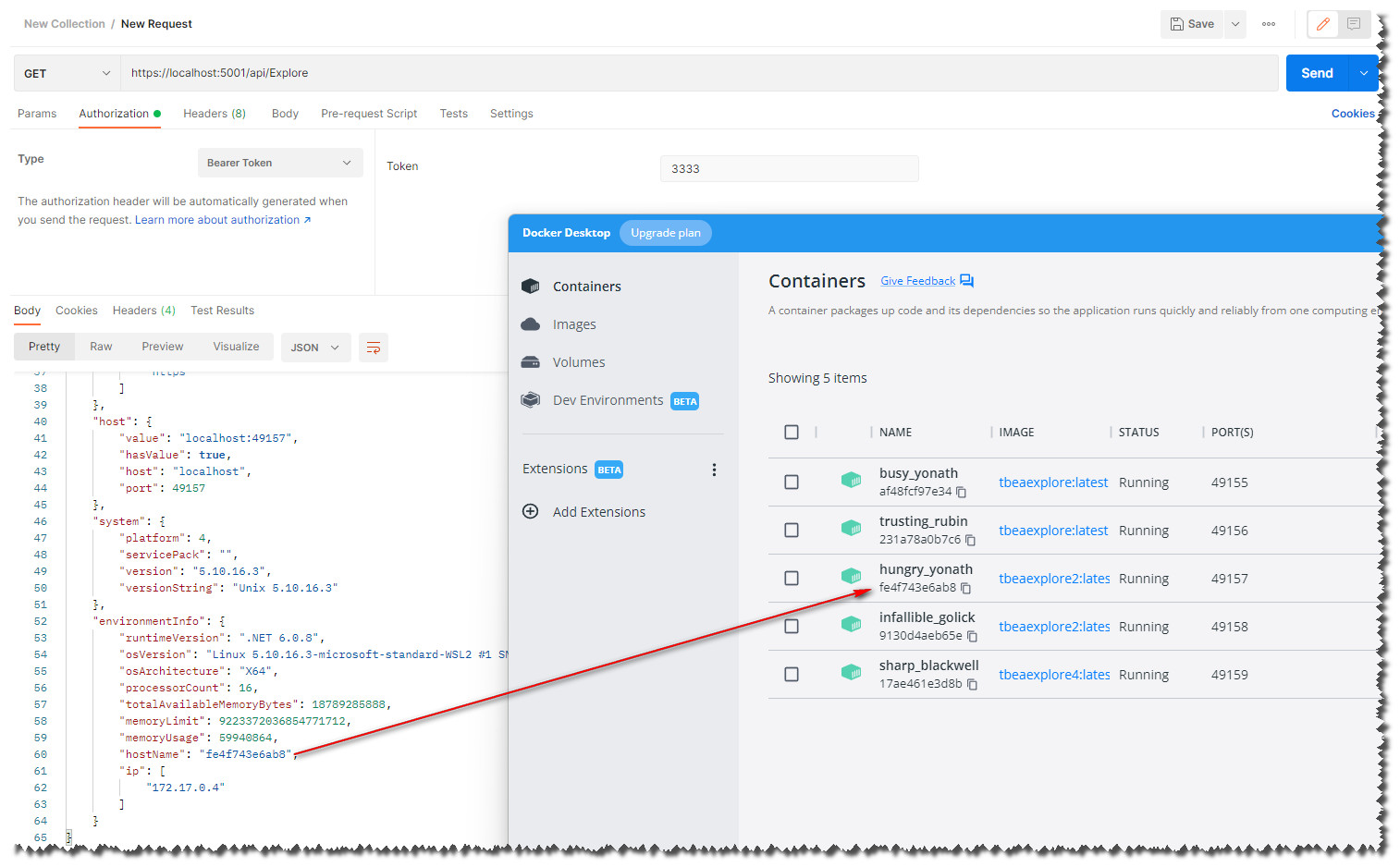Select the Pretty view button
This screenshot has height=867, width=1400.
point(44,347)
